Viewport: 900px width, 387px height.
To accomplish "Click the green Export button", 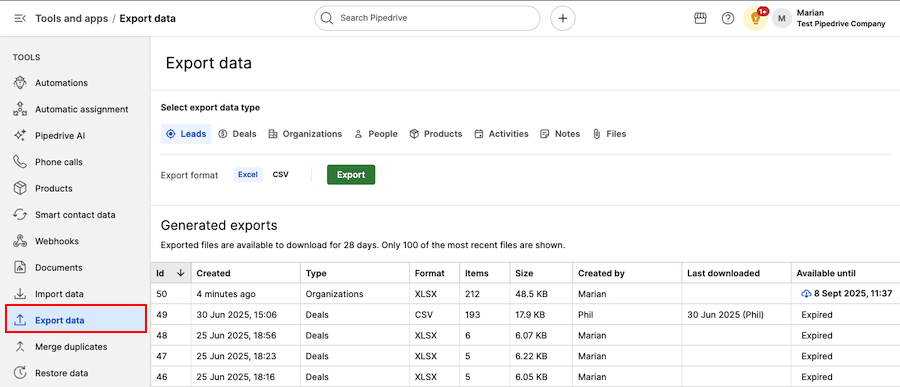I will (x=351, y=175).
